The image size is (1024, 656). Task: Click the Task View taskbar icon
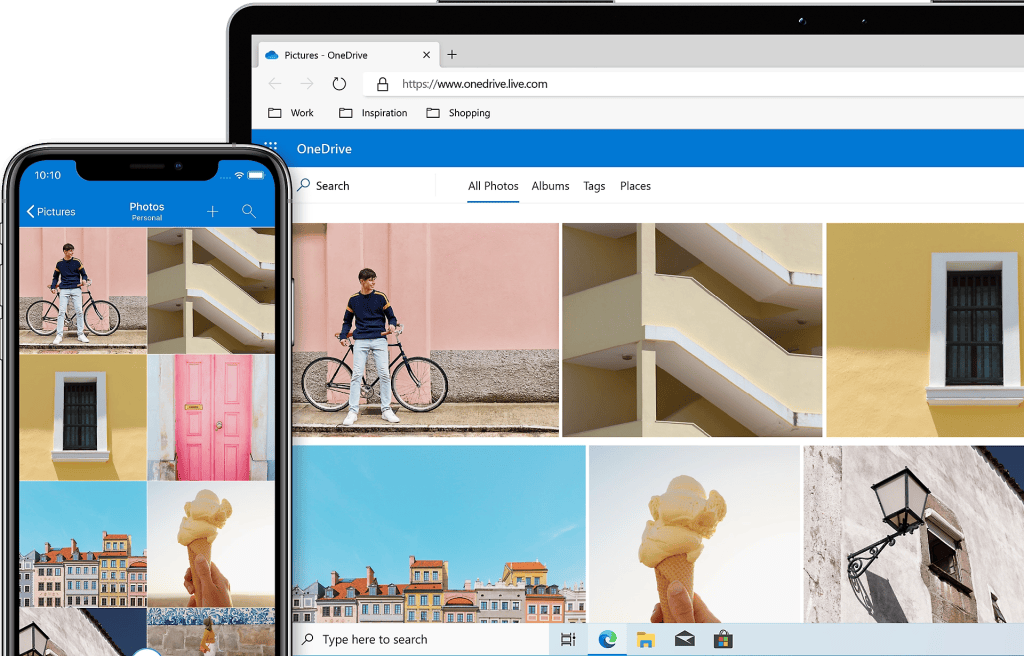click(x=568, y=639)
